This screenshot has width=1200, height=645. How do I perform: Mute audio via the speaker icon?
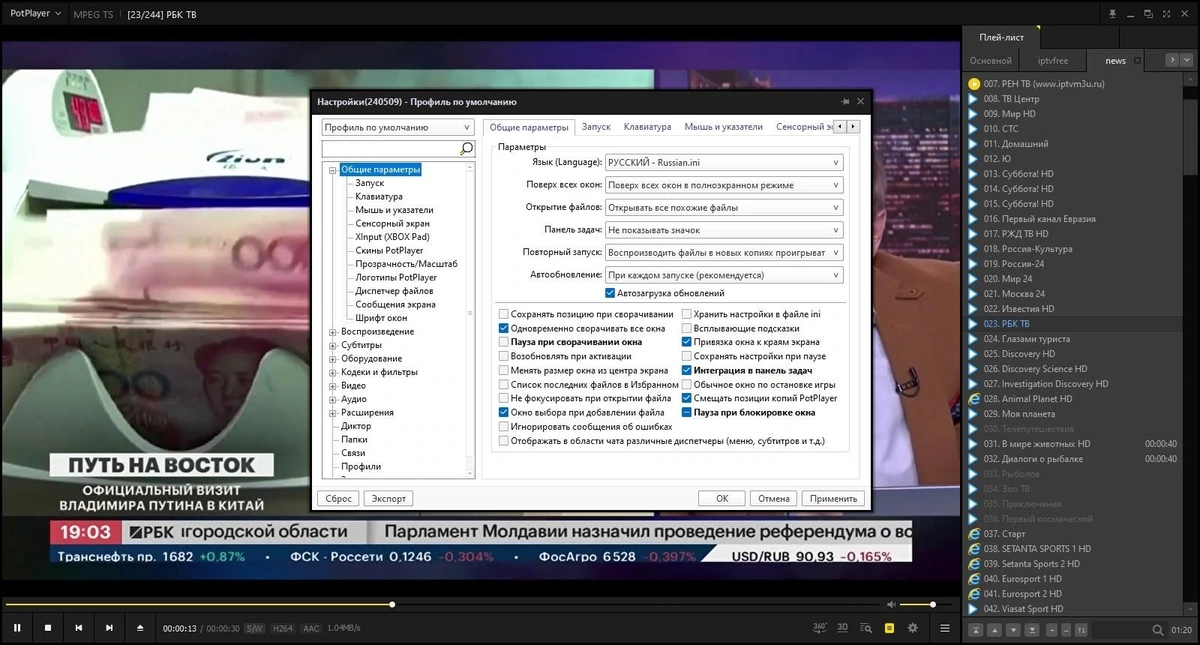tap(891, 604)
